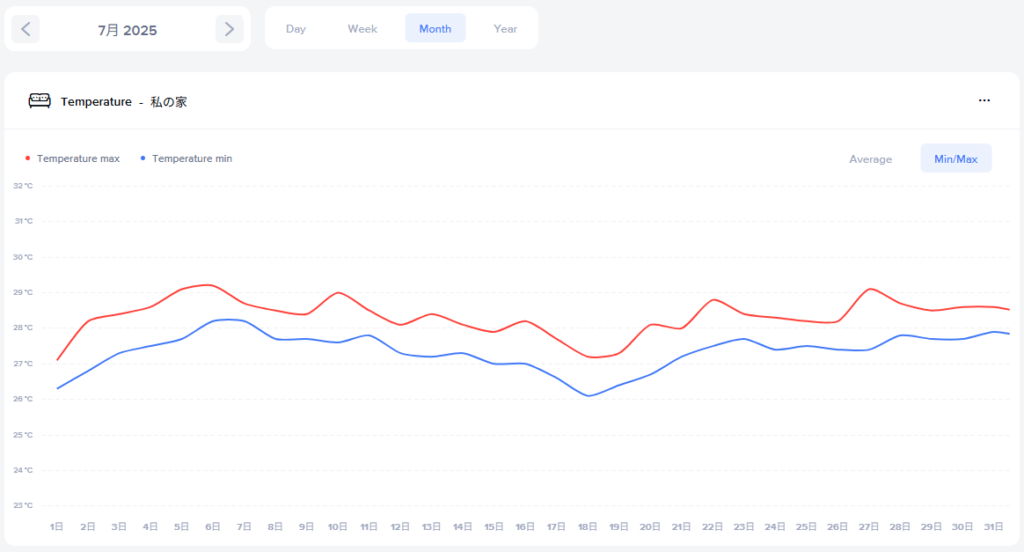1024x552 pixels.
Task: Switch to the Week view tab
Action: pos(362,29)
